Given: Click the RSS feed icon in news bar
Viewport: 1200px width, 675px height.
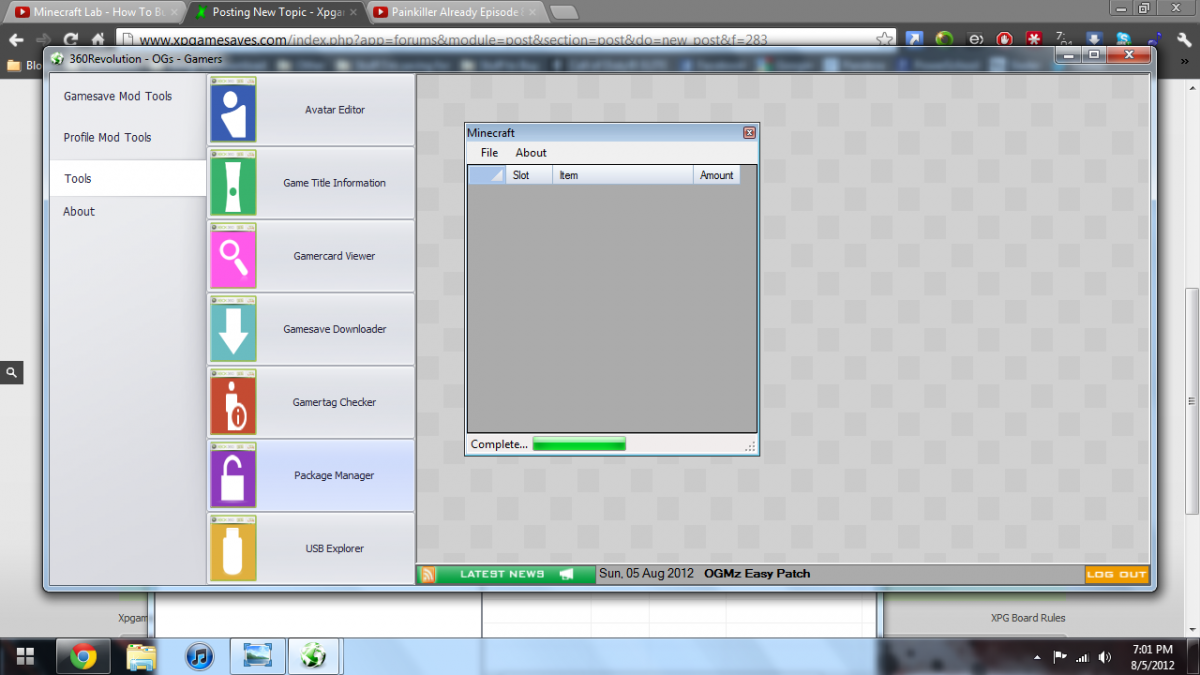Looking at the screenshot, I should (x=428, y=574).
